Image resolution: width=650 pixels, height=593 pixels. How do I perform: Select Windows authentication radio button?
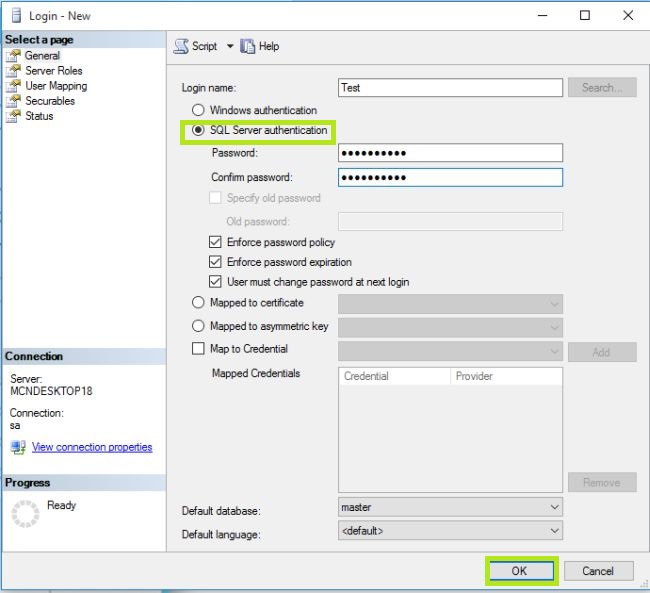(198, 110)
